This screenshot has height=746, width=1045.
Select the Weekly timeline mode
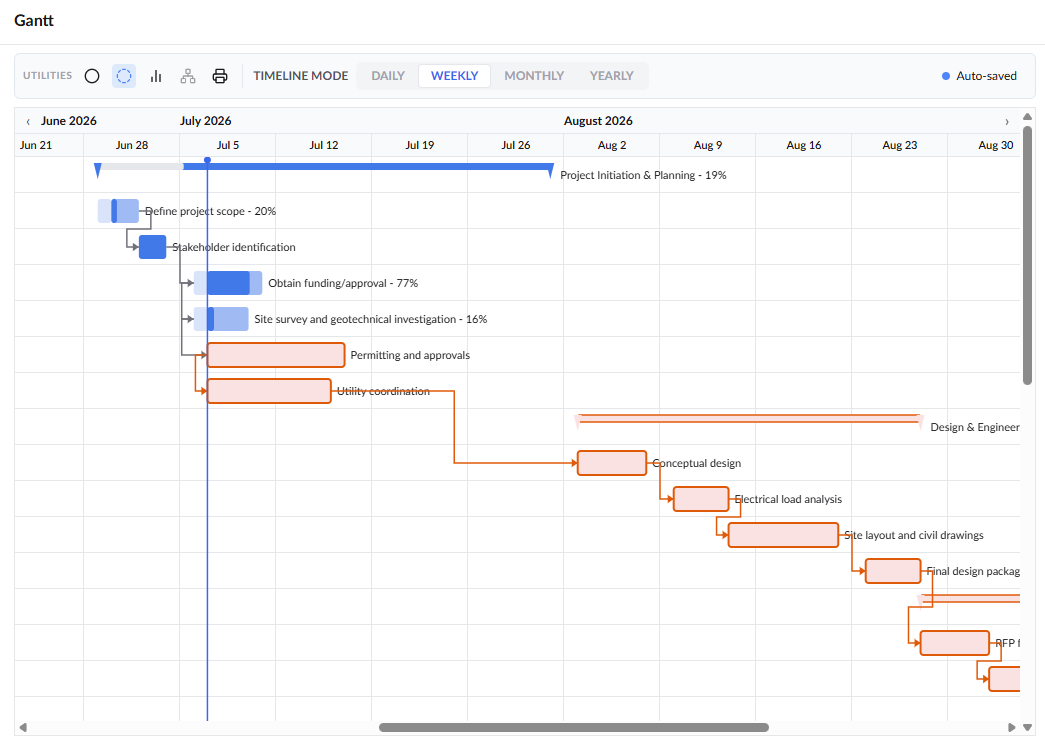[455, 76]
